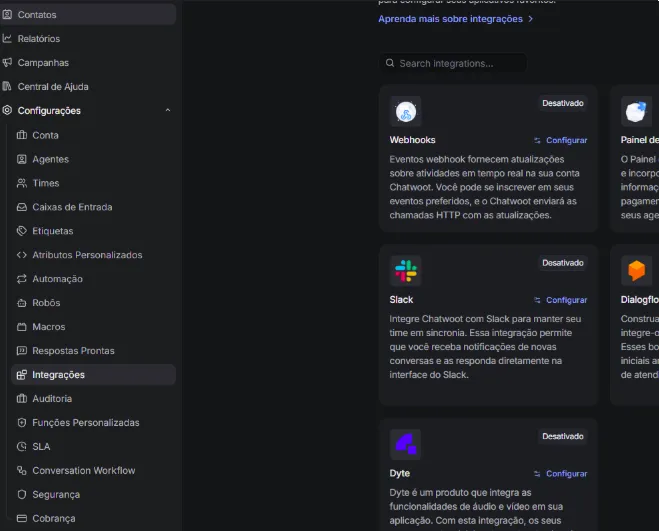The height and width of the screenshot is (531, 659).
Task: Click the Cobrança card icon
Action: coord(22,518)
